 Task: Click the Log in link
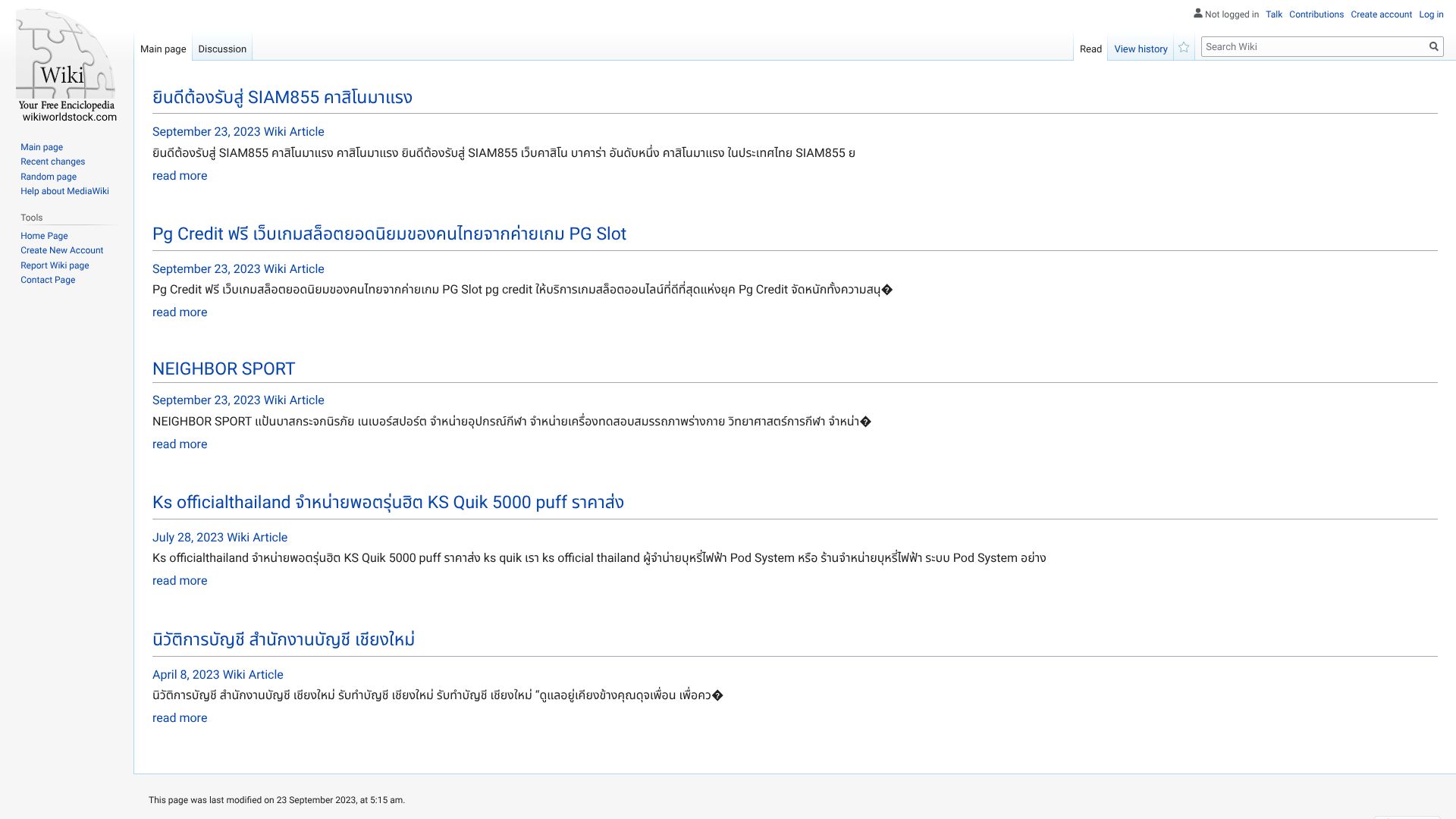[1431, 14]
